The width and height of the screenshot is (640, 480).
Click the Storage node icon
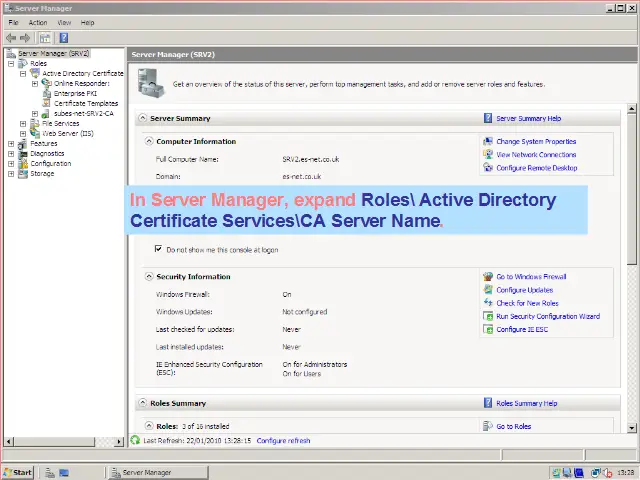pos(23,173)
